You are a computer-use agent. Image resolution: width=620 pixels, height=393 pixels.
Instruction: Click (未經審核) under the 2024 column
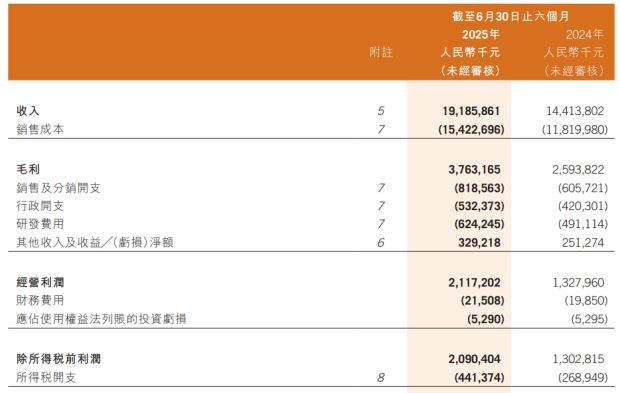[x=574, y=71]
